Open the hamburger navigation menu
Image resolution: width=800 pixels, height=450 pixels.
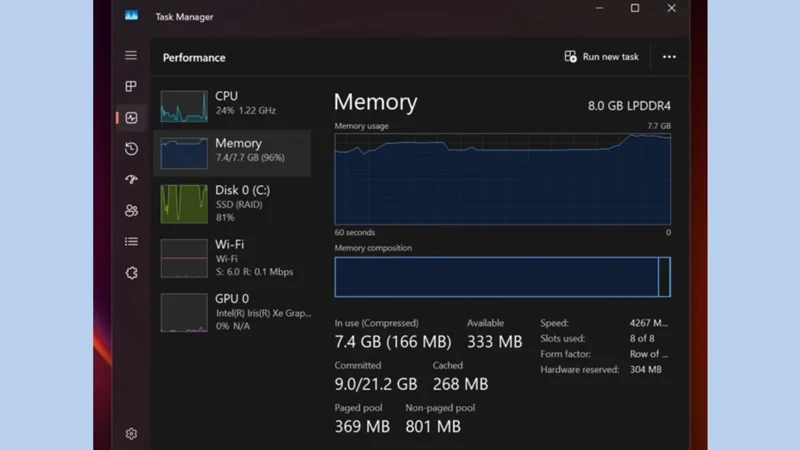[x=131, y=55]
